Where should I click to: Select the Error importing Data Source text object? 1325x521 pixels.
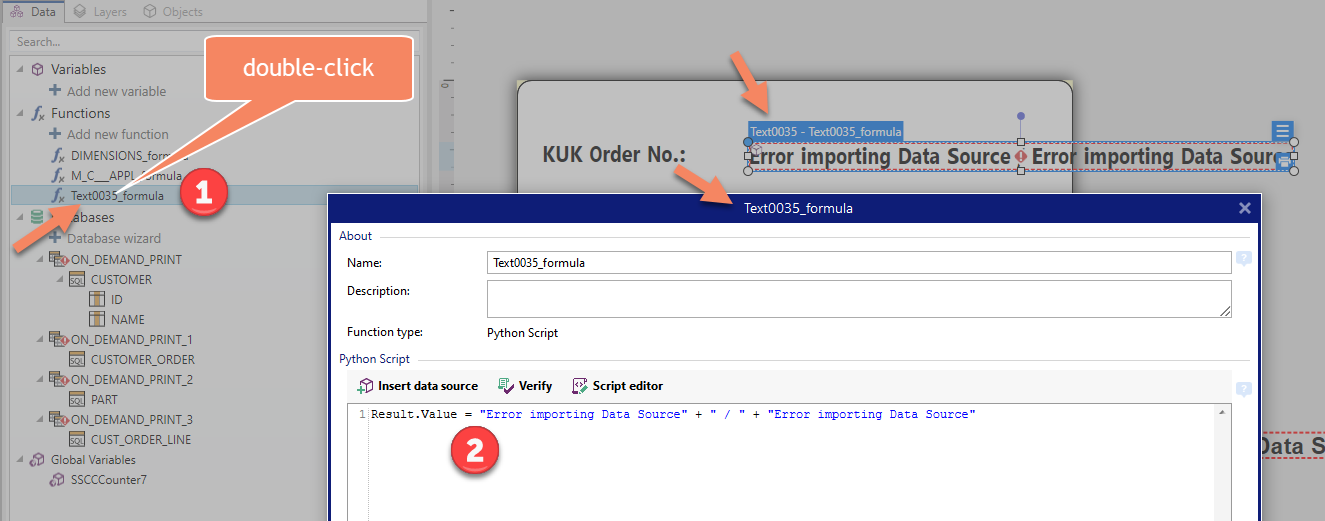click(1020, 157)
